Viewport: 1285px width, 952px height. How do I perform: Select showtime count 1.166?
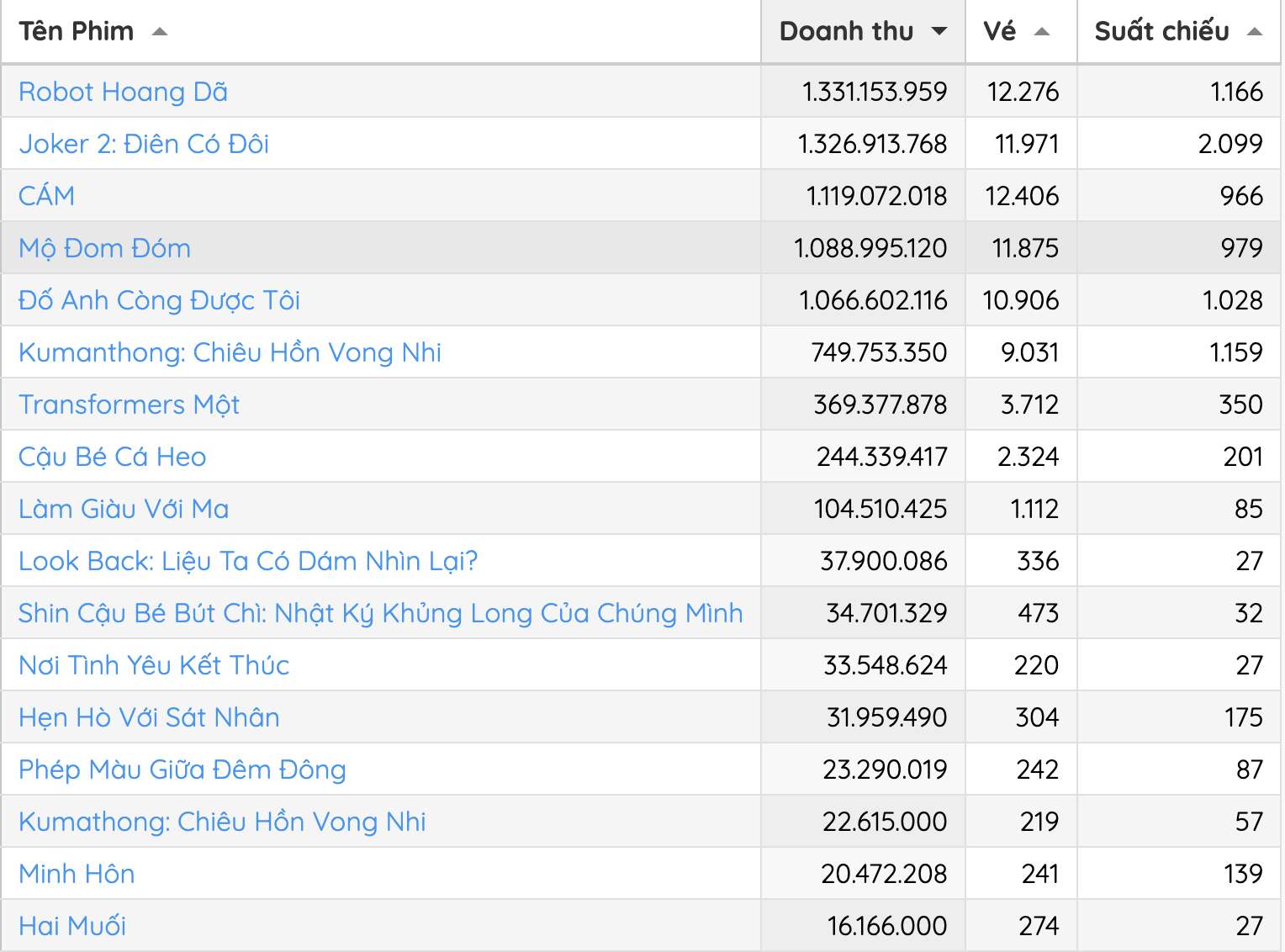click(1237, 92)
